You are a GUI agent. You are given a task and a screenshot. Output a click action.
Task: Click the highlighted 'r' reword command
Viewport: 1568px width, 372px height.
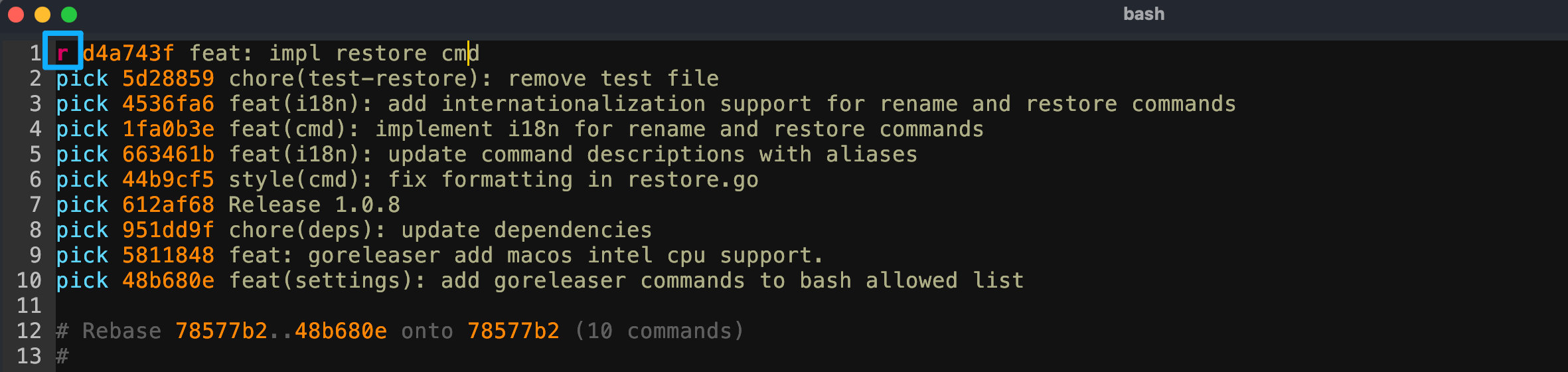coord(62,53)
